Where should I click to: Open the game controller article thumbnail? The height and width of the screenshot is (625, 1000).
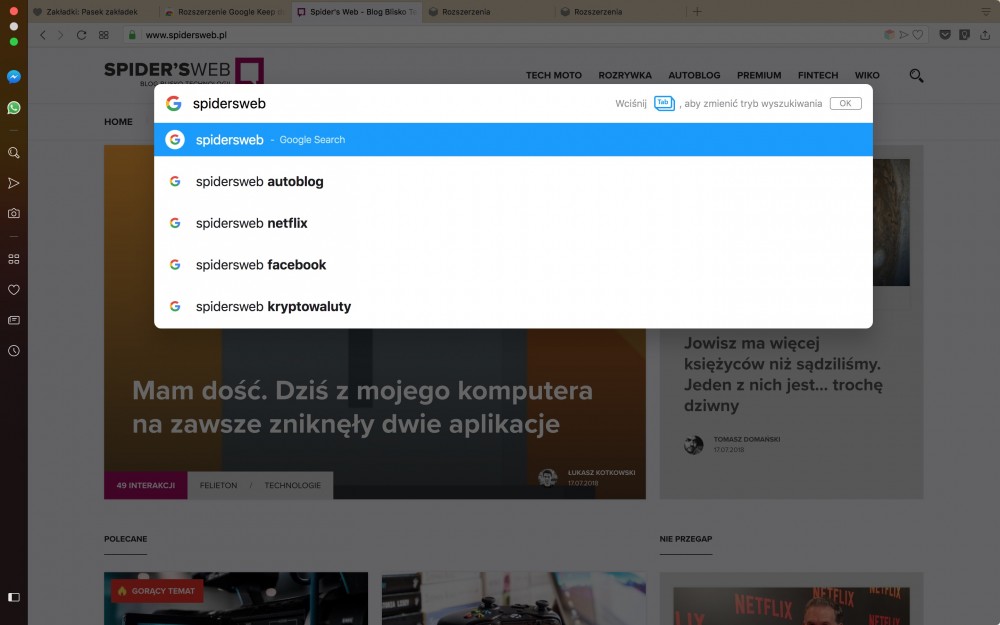tap(513, 598)
